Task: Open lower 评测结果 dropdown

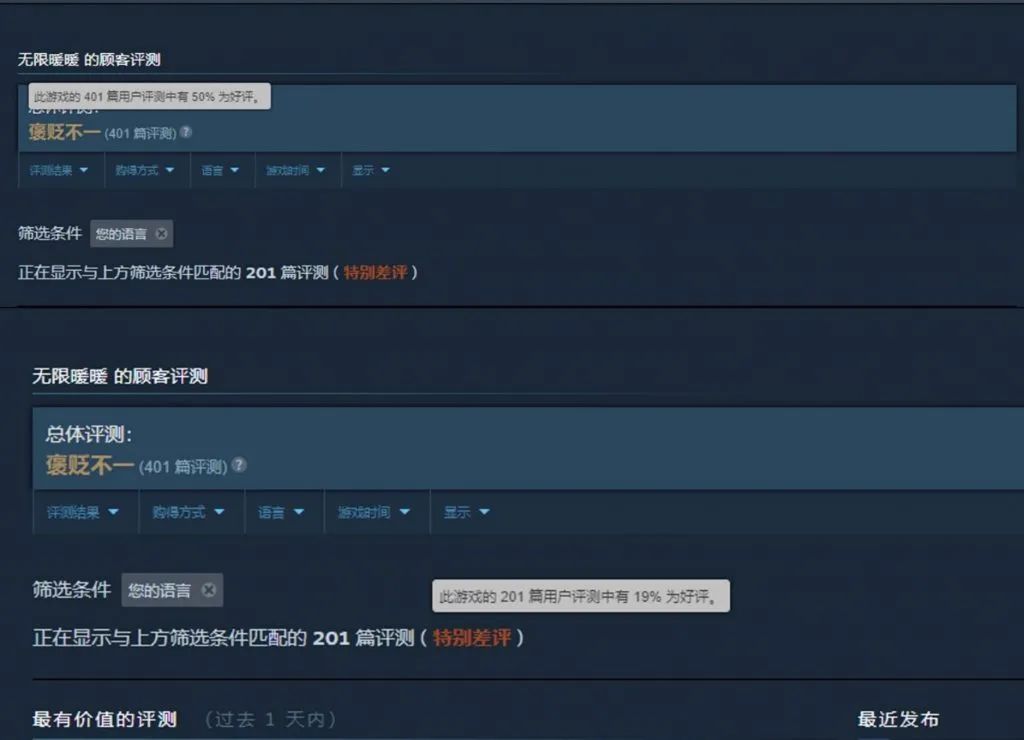Action: [x=84, y=512]
